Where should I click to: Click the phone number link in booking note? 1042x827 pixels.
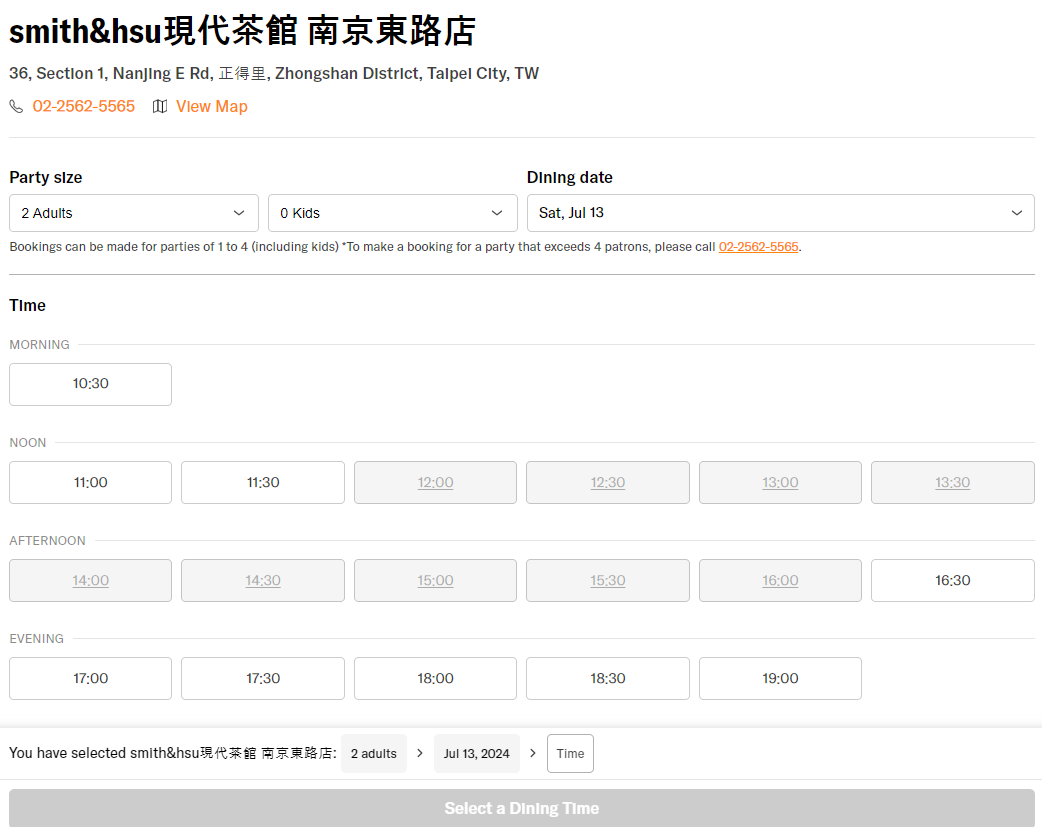click(758, 247)
